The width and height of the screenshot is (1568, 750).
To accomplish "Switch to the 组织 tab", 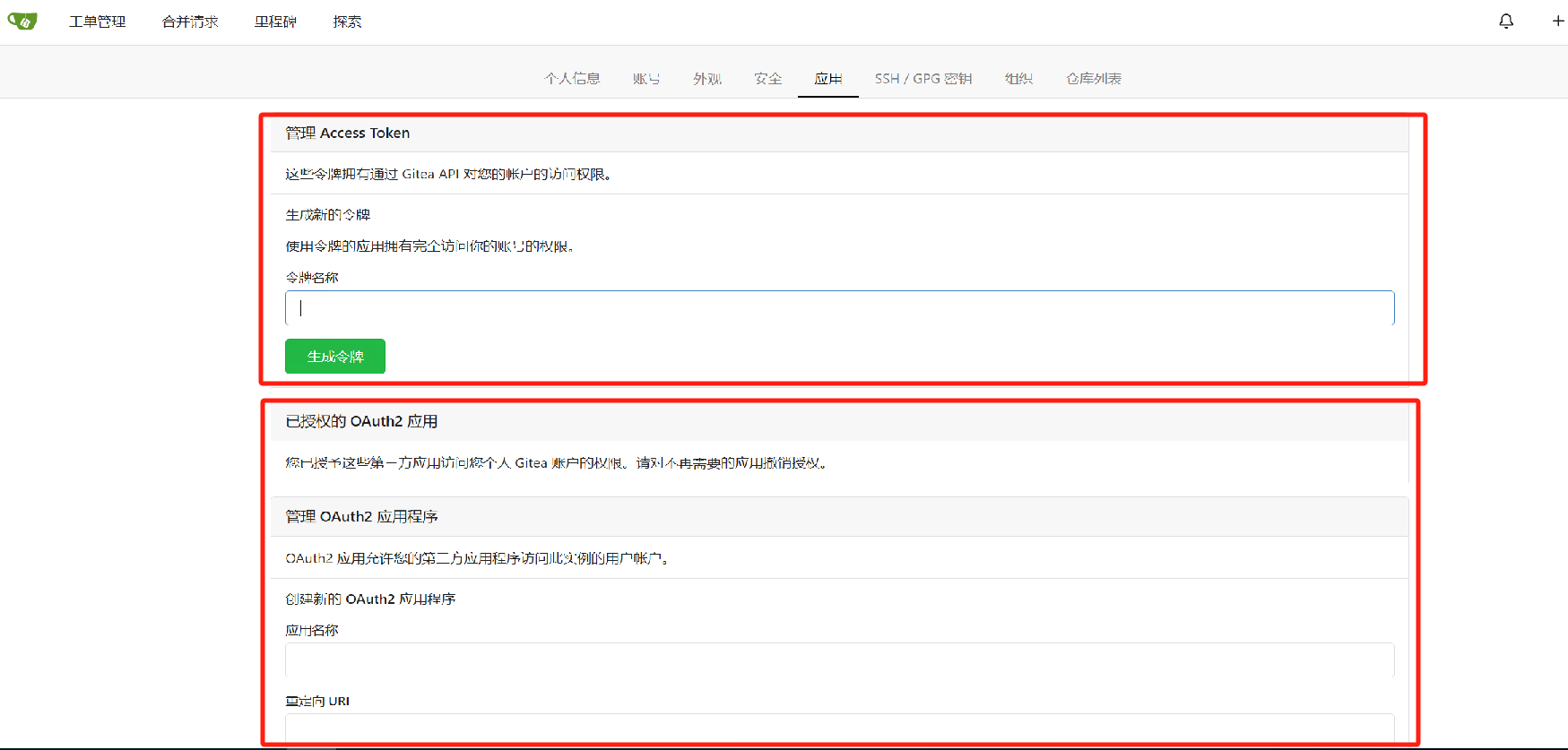I will pyautogui.click(x=1019, y=79).
